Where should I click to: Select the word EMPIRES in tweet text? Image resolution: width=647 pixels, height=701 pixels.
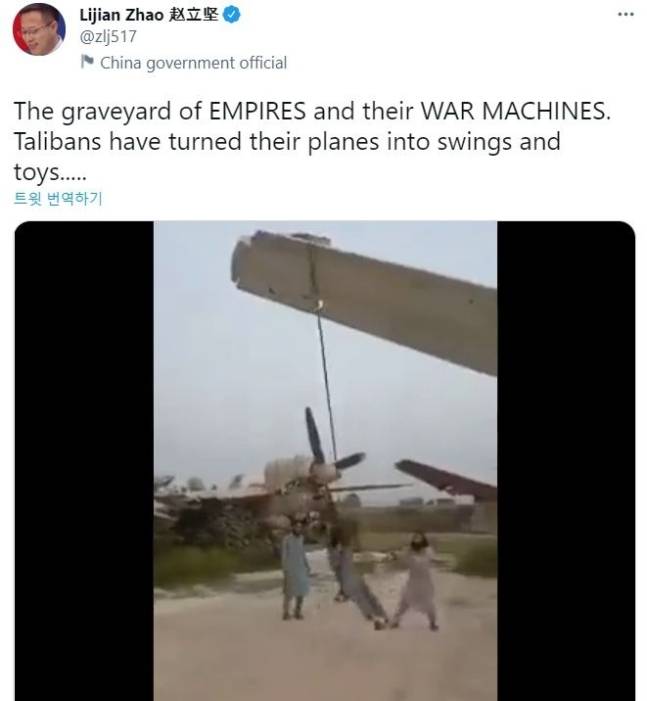click(258, 111)
